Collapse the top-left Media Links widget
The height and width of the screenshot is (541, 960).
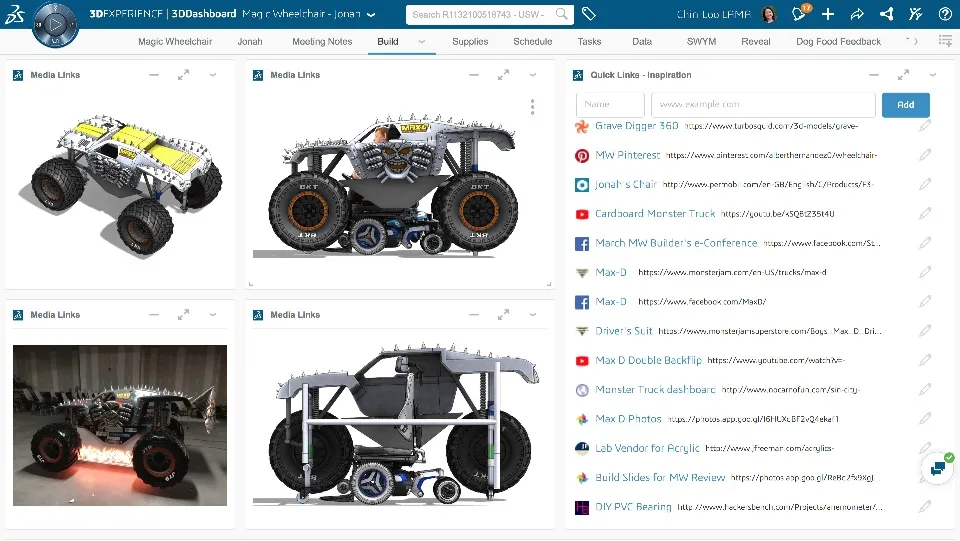pos(154,75)
